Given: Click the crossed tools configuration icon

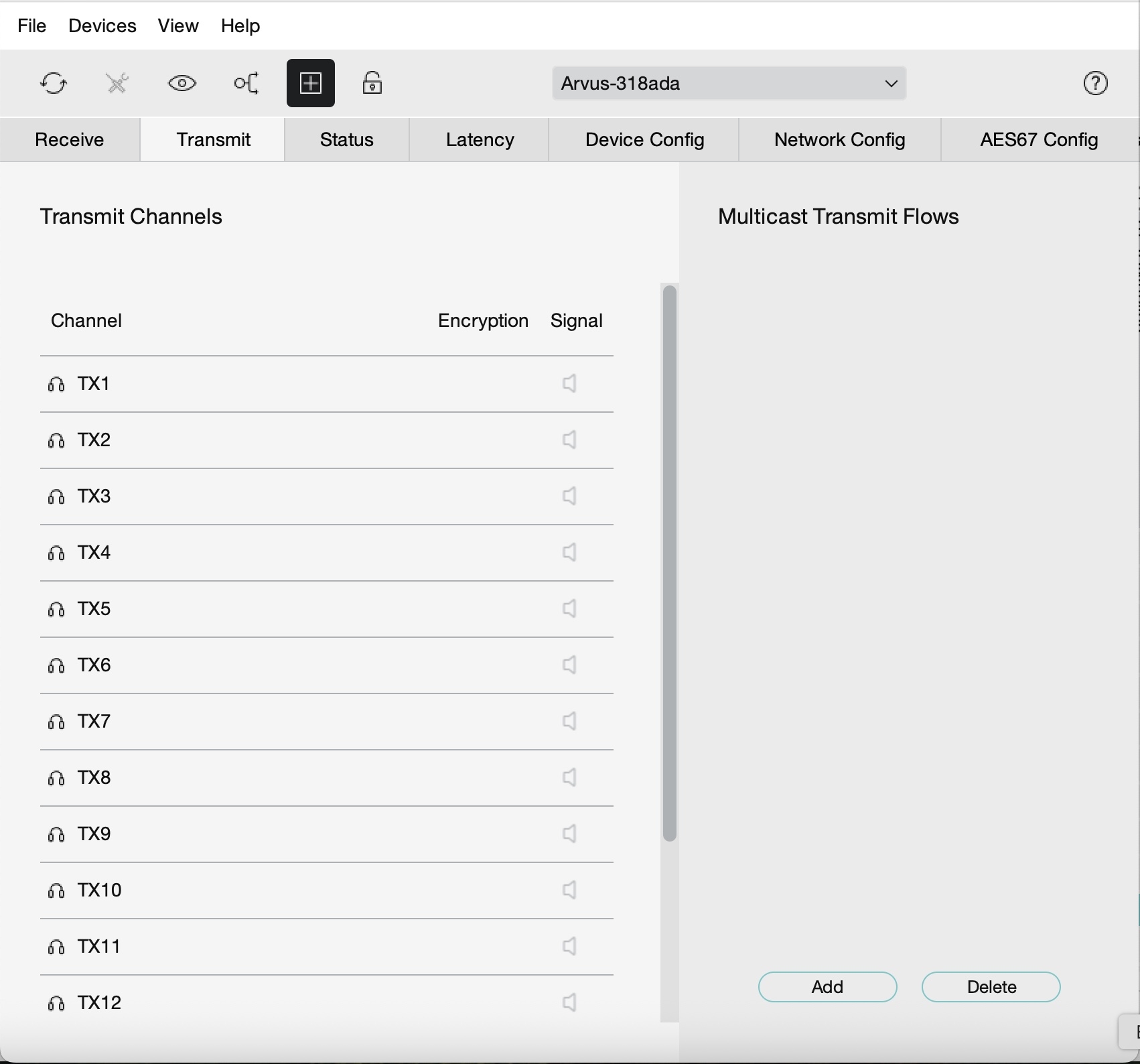Looking at the screenshot, I should 117,83.
